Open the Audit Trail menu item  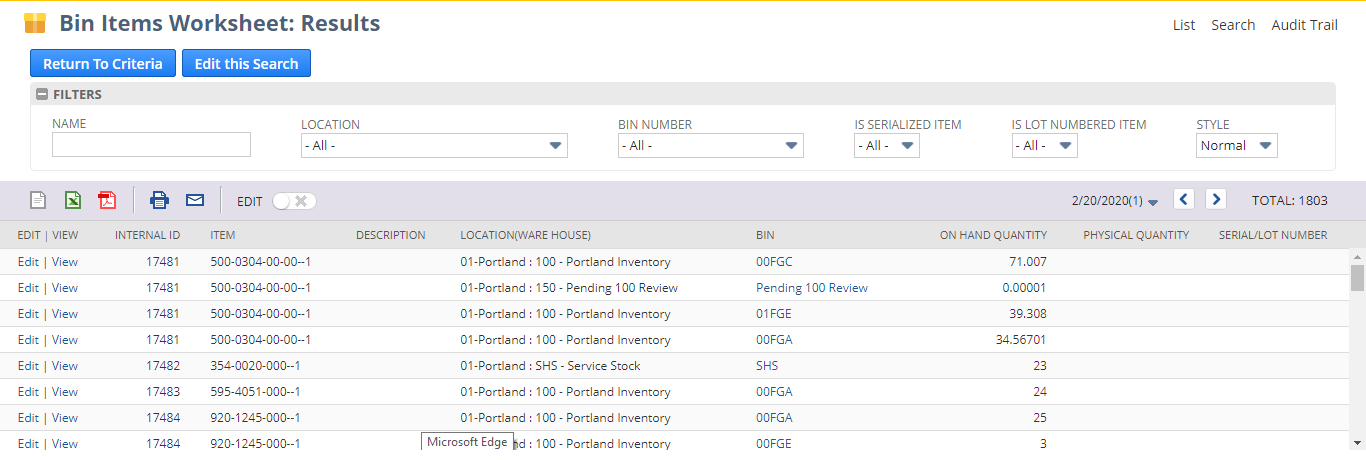click(1304, 25)
